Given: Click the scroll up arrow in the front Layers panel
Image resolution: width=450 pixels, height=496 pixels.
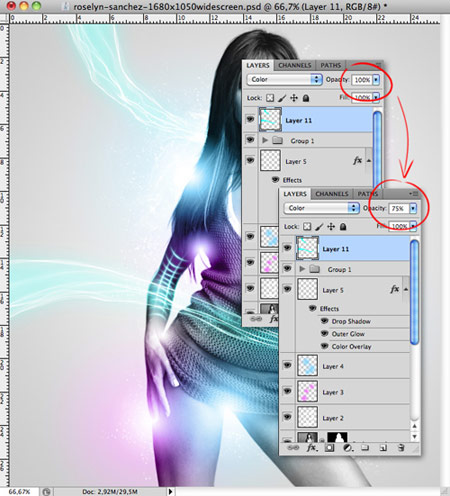Looking at the screenshot, I should pos(414,426).
